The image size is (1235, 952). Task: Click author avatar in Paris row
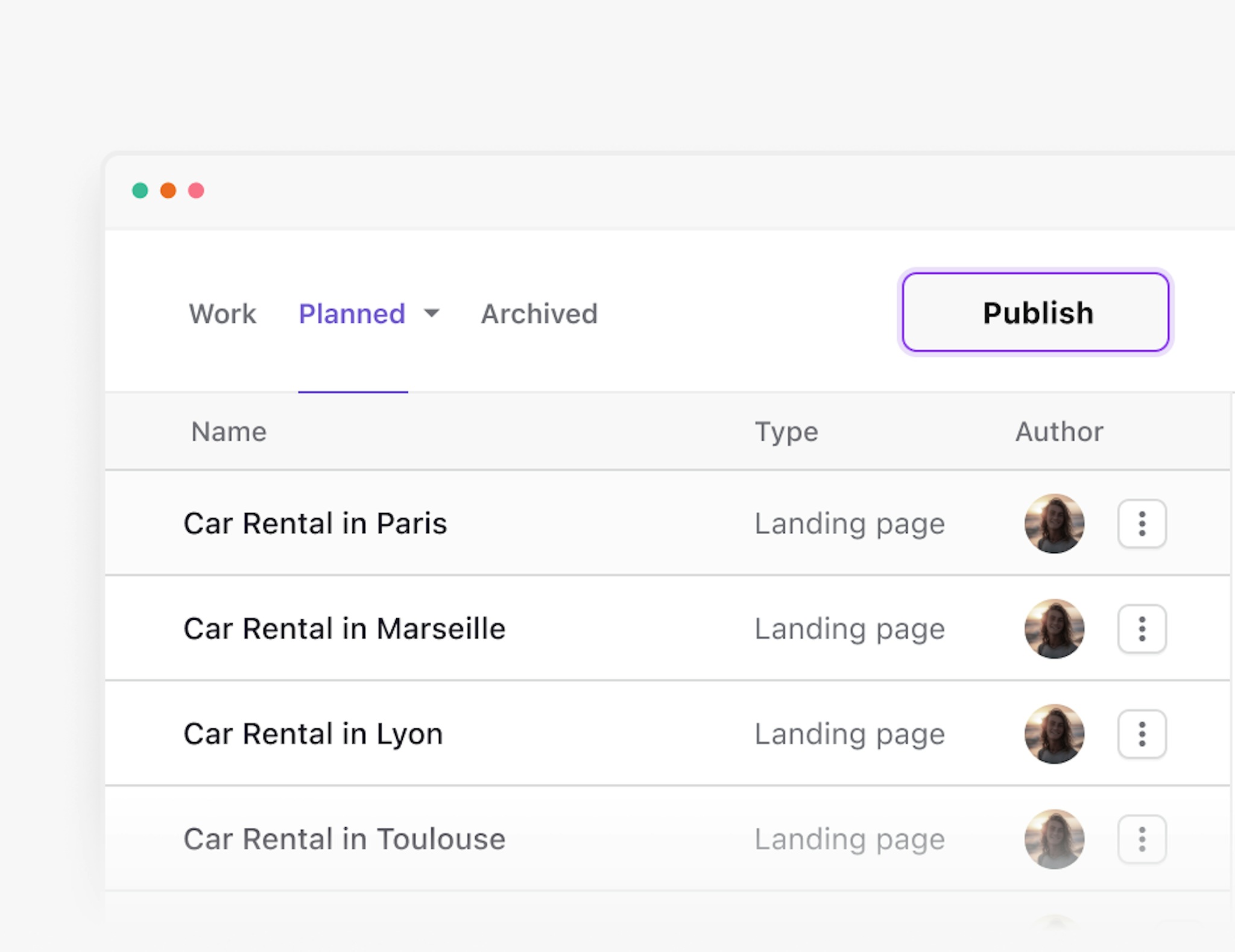[1054, 523]
